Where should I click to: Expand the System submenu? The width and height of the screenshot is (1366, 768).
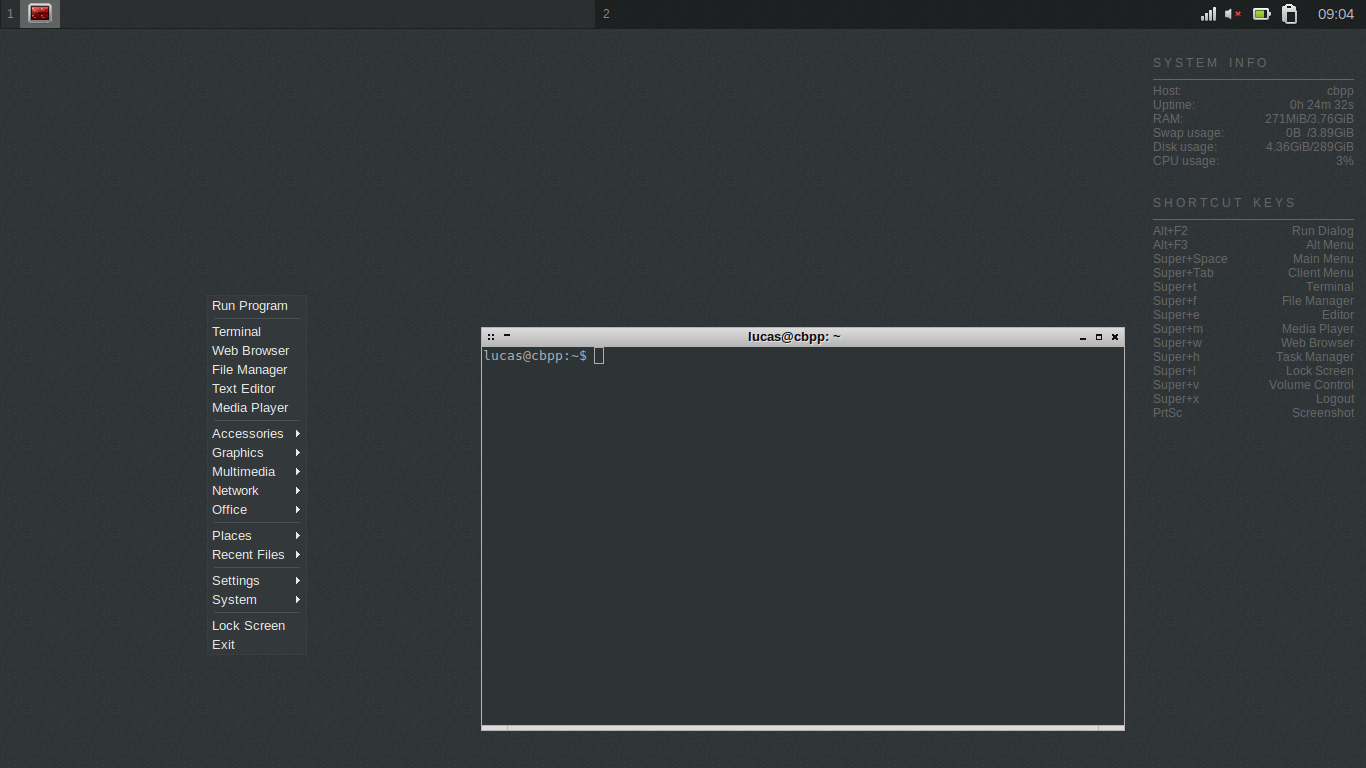(234, 600)
